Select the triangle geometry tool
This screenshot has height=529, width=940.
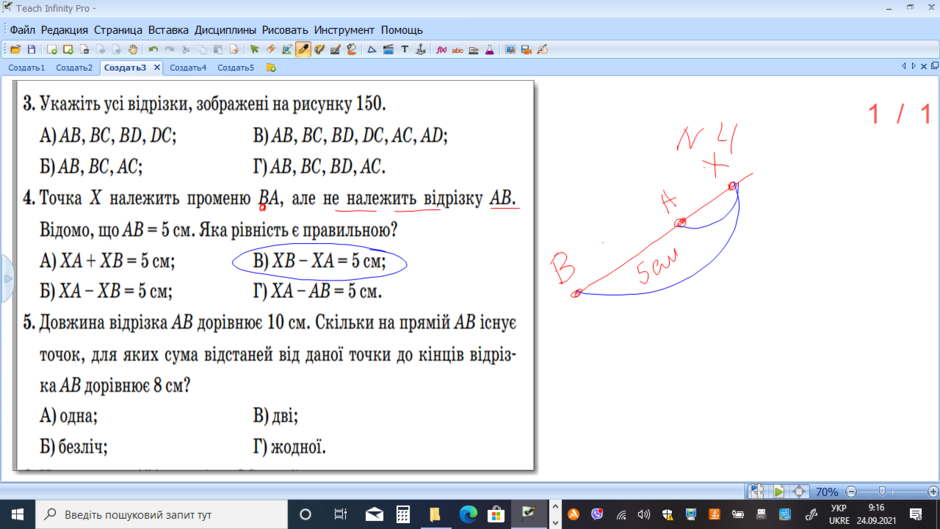tap(372, 50)
